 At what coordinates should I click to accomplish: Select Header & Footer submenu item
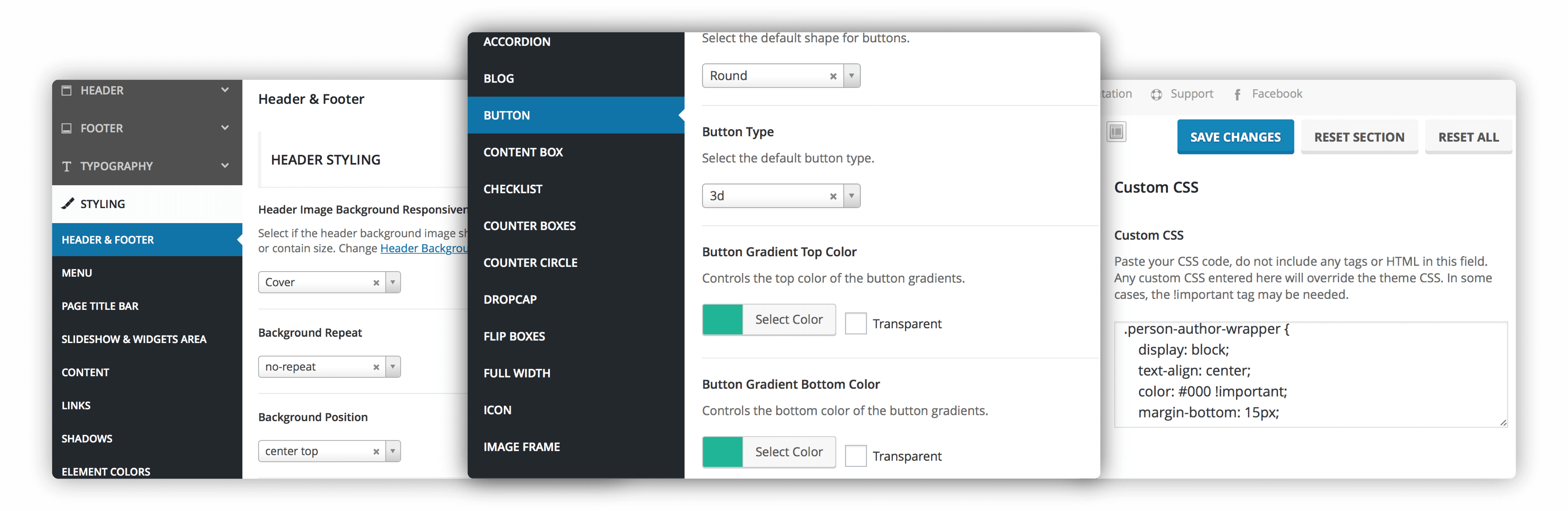click(147, 240)
